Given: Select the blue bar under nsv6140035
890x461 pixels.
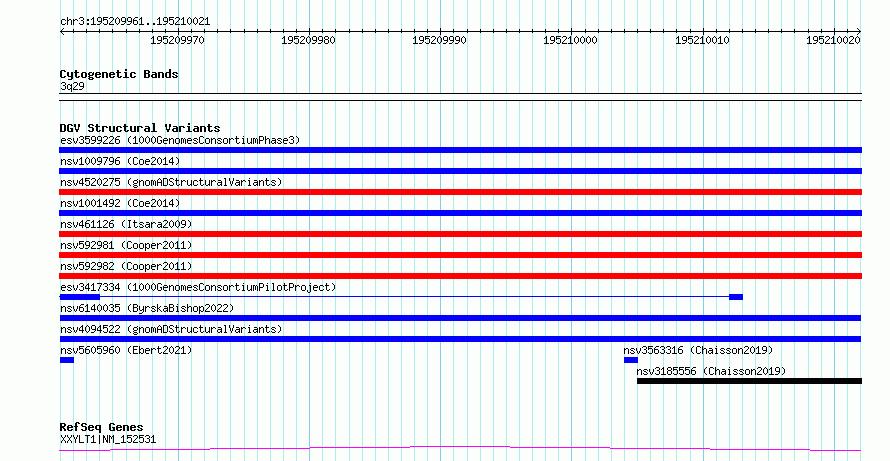Looking at the screenshot, I should (x=460, y=318).
